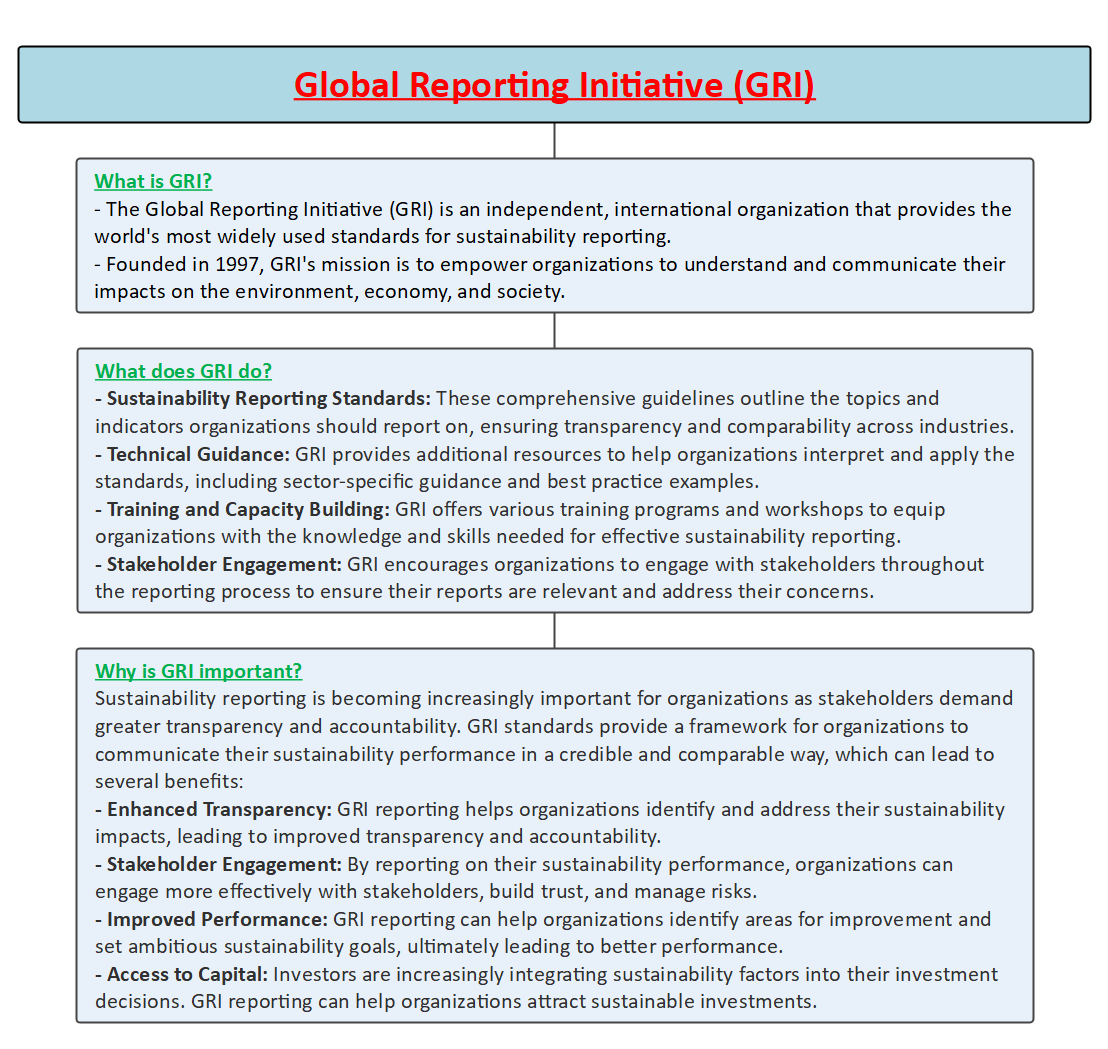Screen dimensions: 1108x1049
Task: Click the connector between second and third boxes
Action: tap(554, 630)
